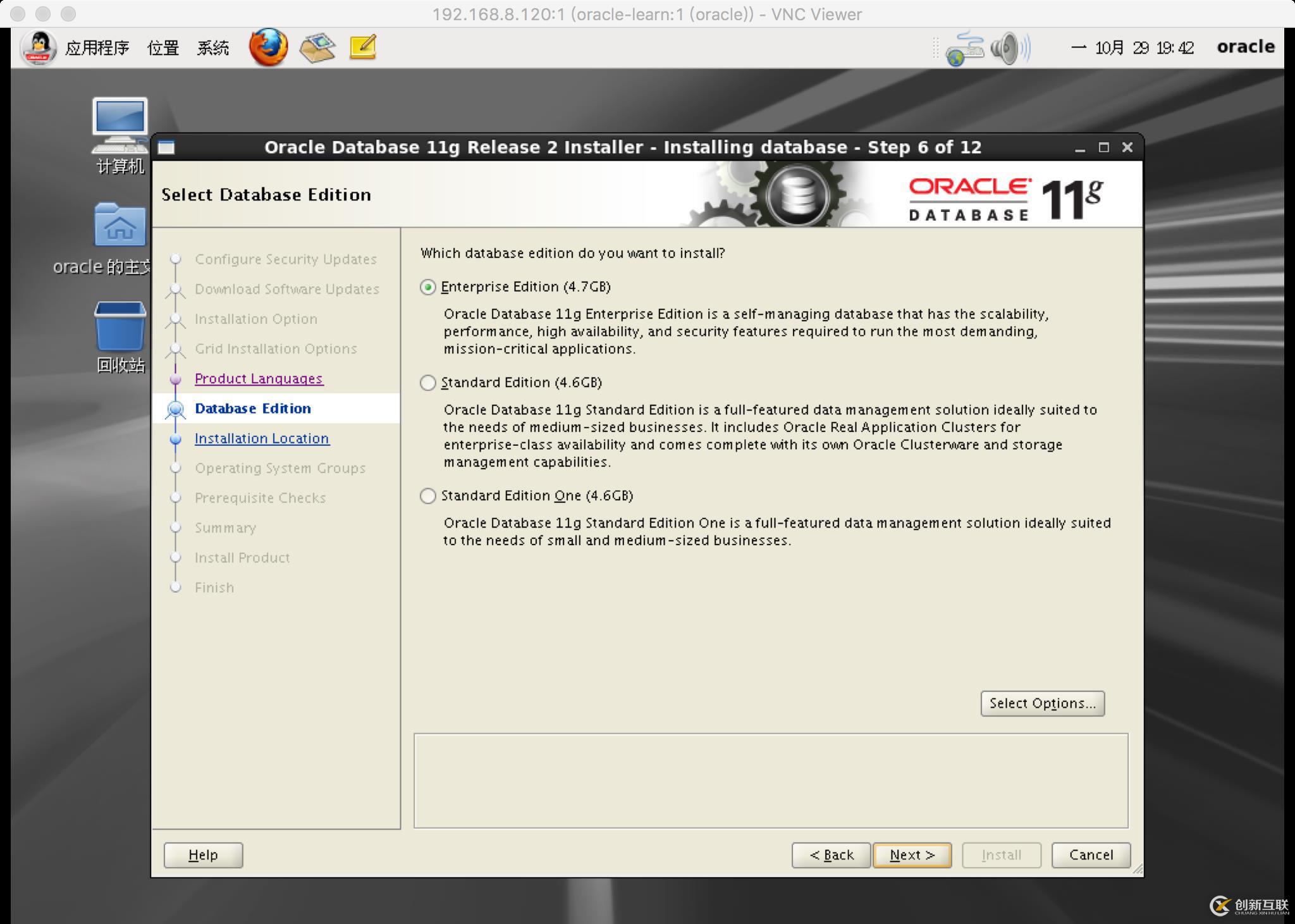Go to Installation Location step link
This screenshot has width=1295, height=924.
(x=262, y=438)
